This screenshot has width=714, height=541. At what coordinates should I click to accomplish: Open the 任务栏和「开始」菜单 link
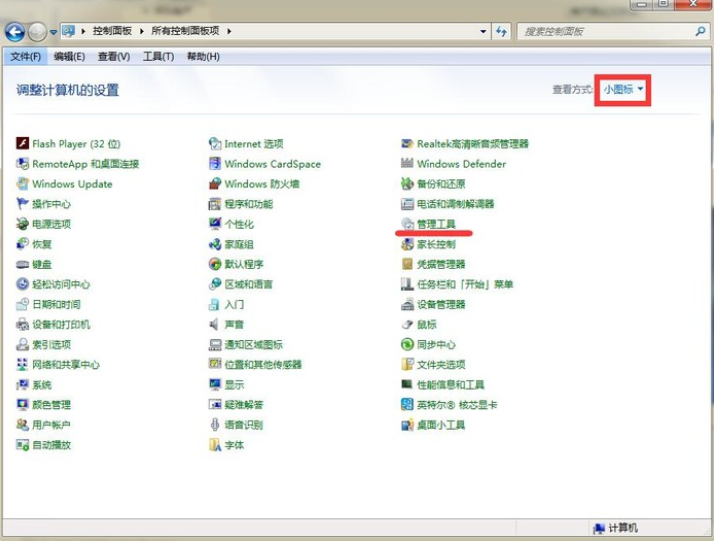[x=465, y=284]
